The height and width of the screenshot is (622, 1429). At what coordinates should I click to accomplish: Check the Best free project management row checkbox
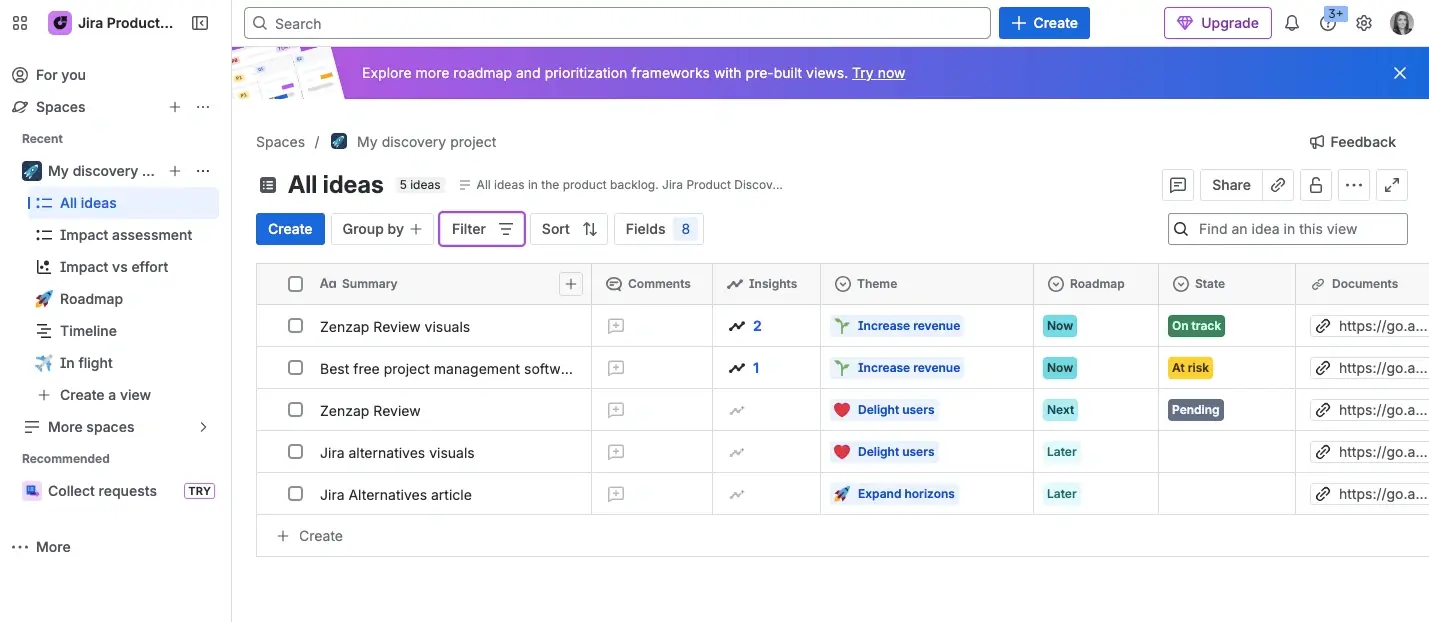point(295,368)
